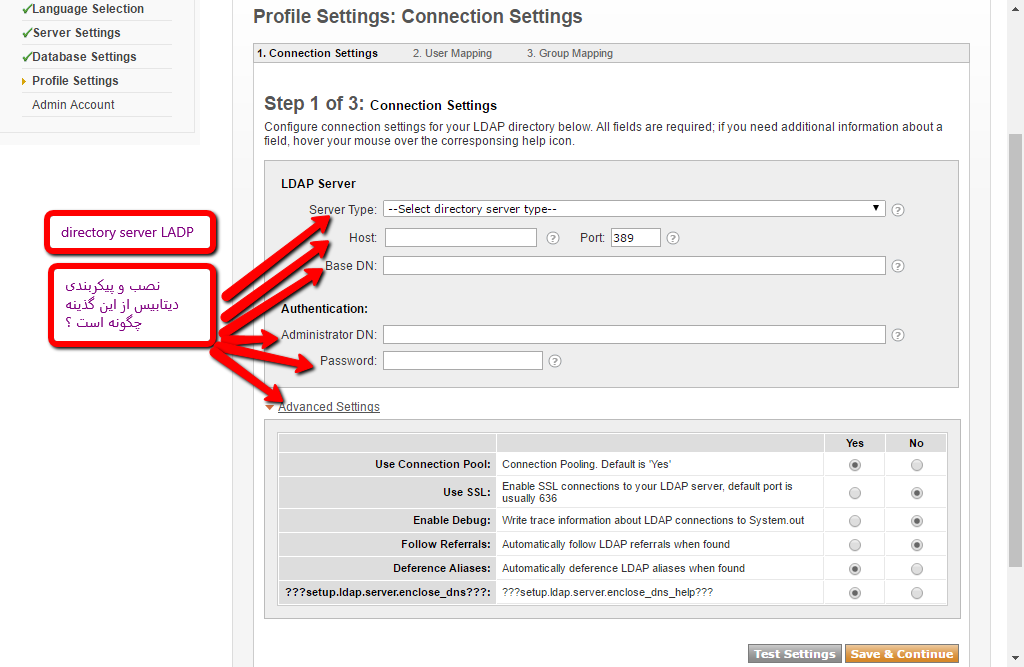
Task: Open the Server Type dropdown
Action: [x=634, y=209]
